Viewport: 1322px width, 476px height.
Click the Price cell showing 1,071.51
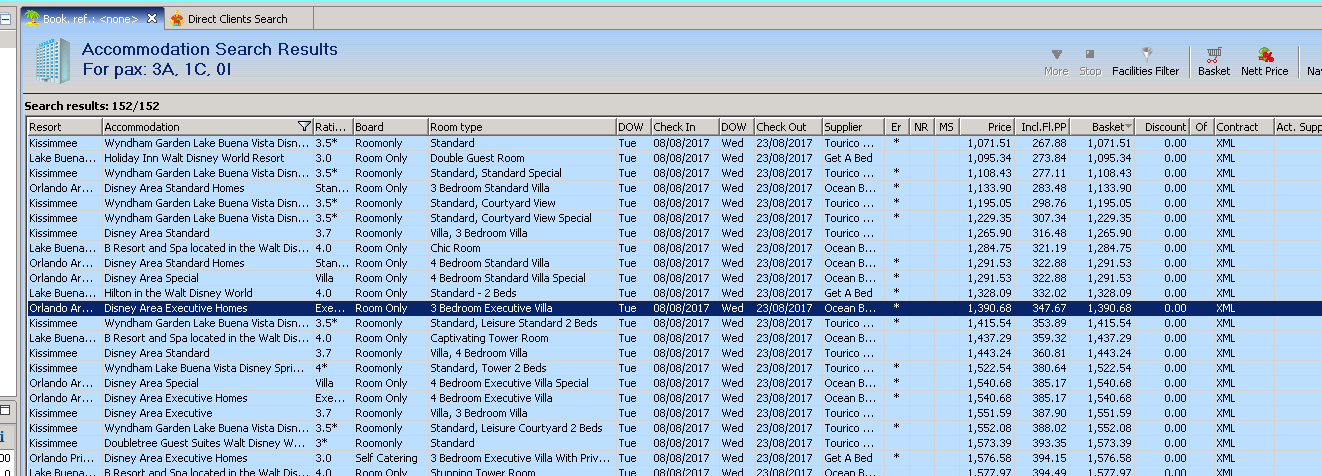click(x=989, y=143)
